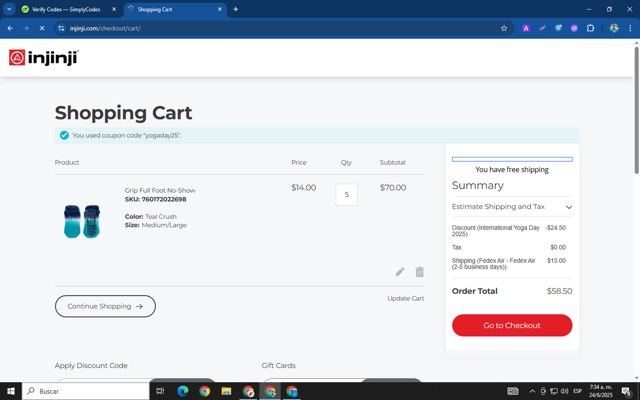Viewport: 640px width, 400px height.
Task: Remove item with the trash icon
Action: (x=420, y=272)
